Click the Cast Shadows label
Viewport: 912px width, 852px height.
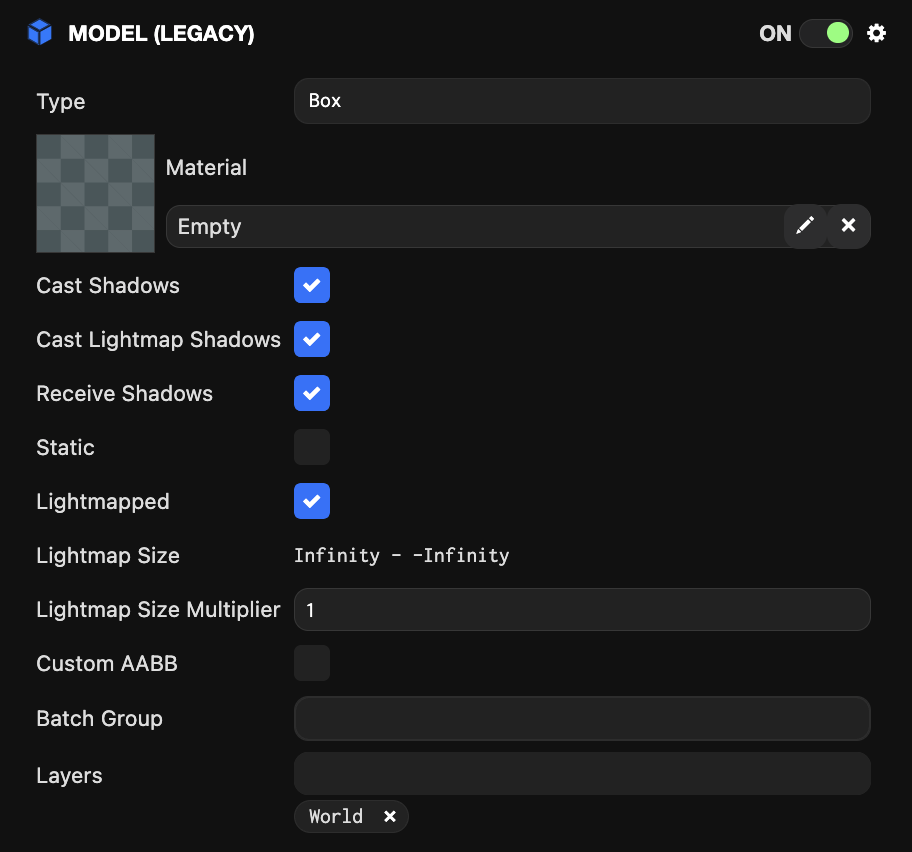click(x=108, y=286)
